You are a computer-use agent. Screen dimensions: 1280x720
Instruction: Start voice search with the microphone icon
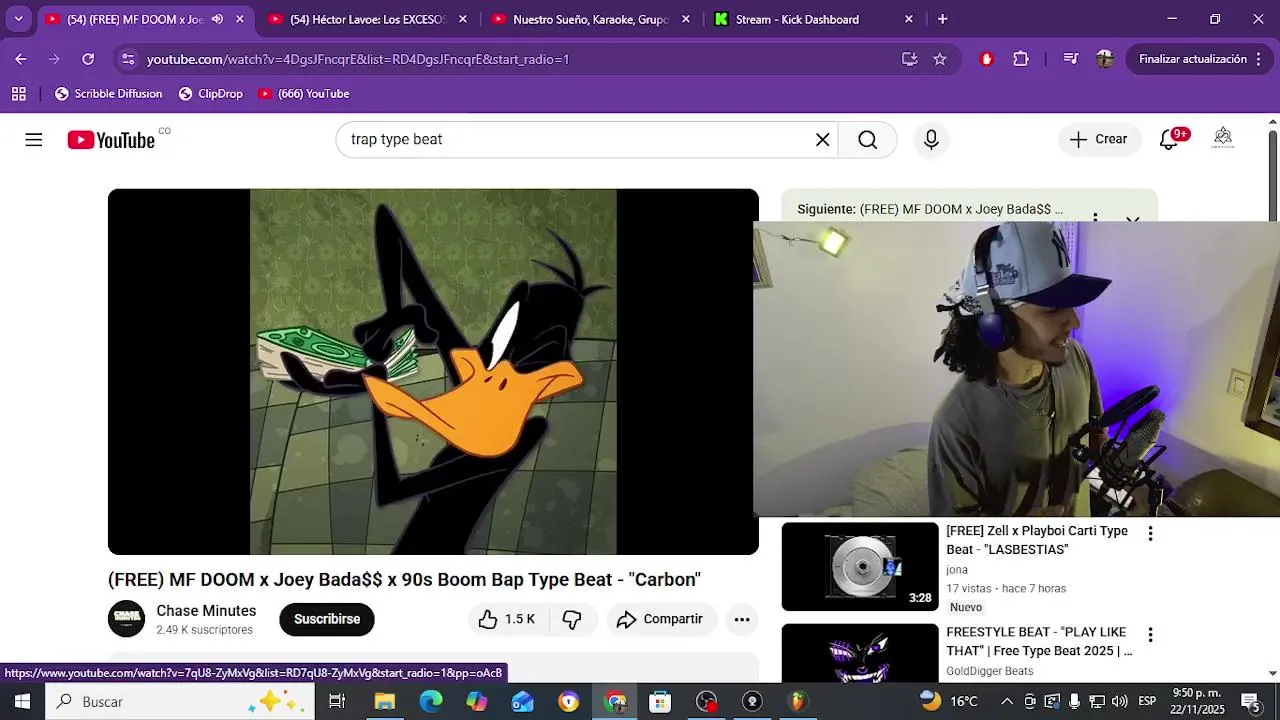coord(931,140)
